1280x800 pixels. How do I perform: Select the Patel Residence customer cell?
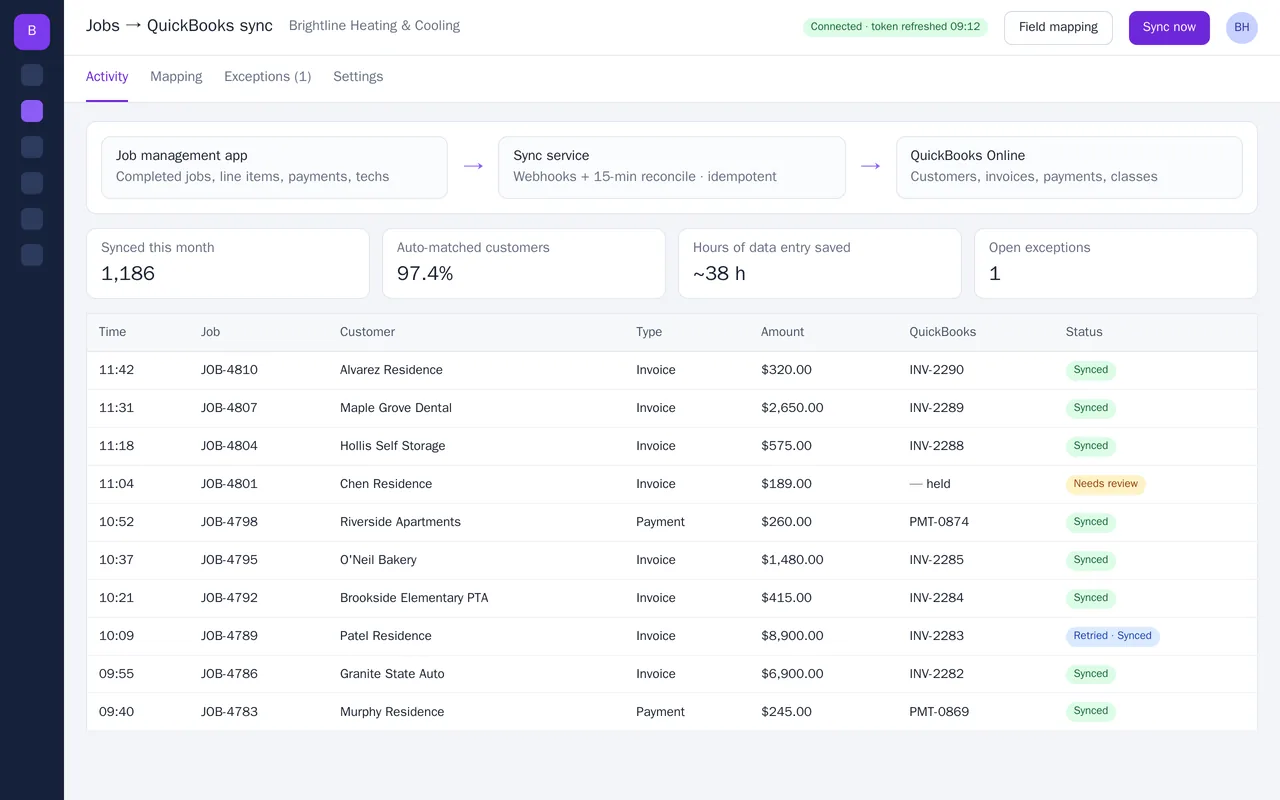coord(386,636)
